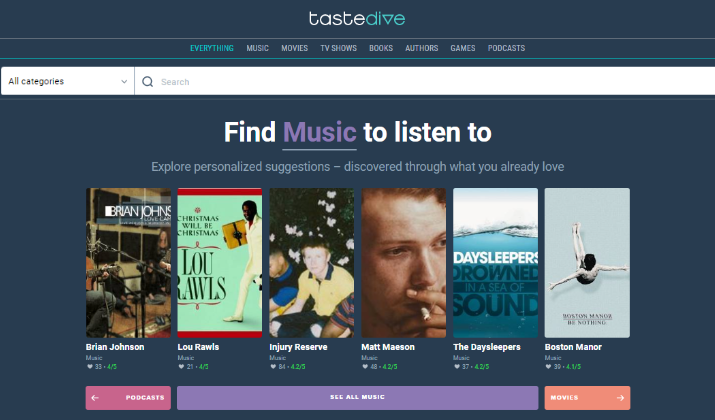Screen dimensions: 715x420
Task: Click the 4/5 rating under Brian Johnson
Action: (x=112, y=367)
